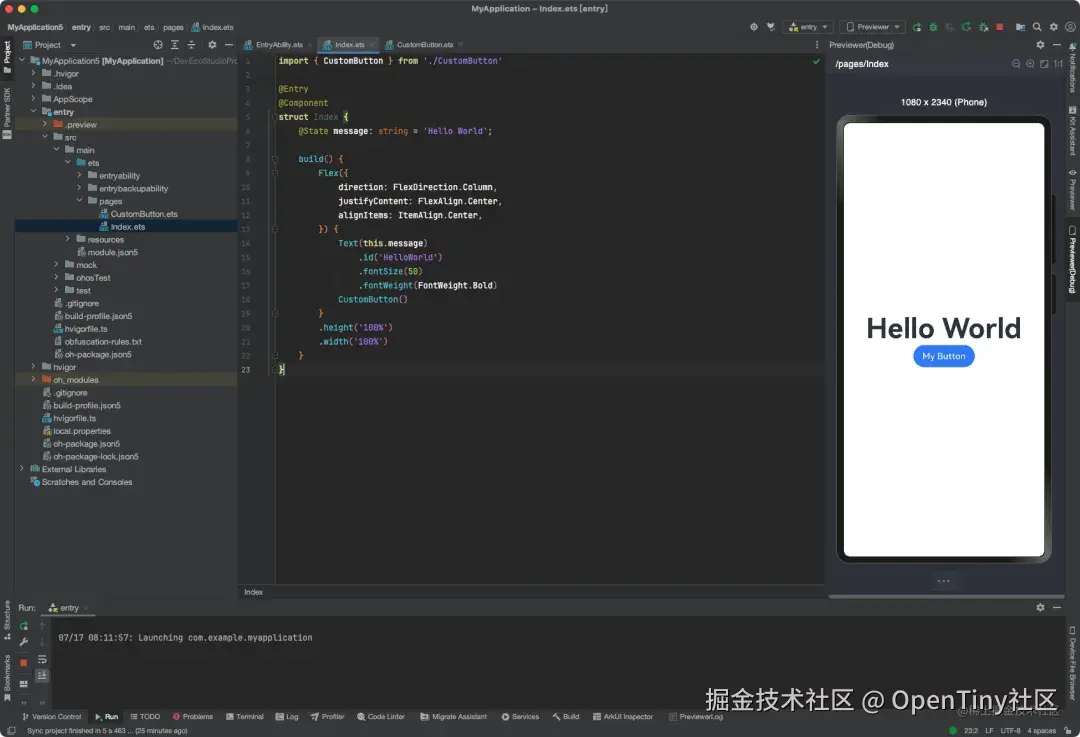The width and height of the screenshot is (1080, 737).
Task: Click the Index breadcrumb below editor
Action: point(253,592)
